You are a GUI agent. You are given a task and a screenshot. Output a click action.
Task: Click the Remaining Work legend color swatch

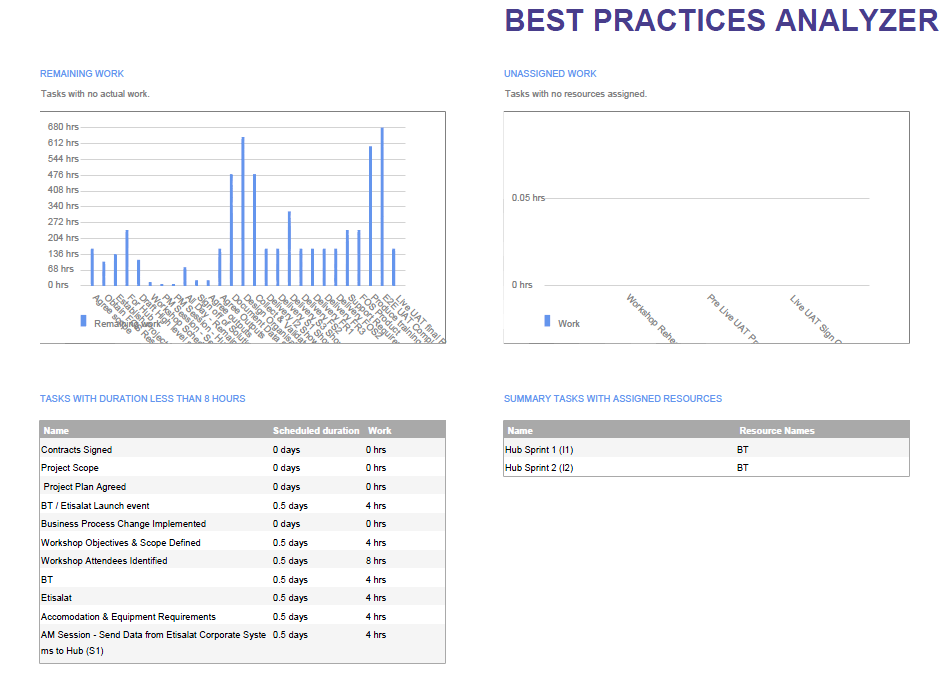[x=83, y=321]
